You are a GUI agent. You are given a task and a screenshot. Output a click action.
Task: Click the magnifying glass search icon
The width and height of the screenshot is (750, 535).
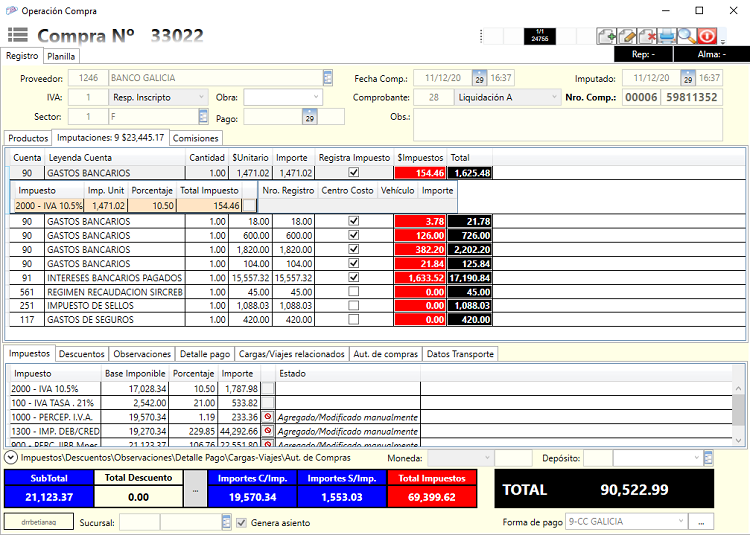point(687,36)
